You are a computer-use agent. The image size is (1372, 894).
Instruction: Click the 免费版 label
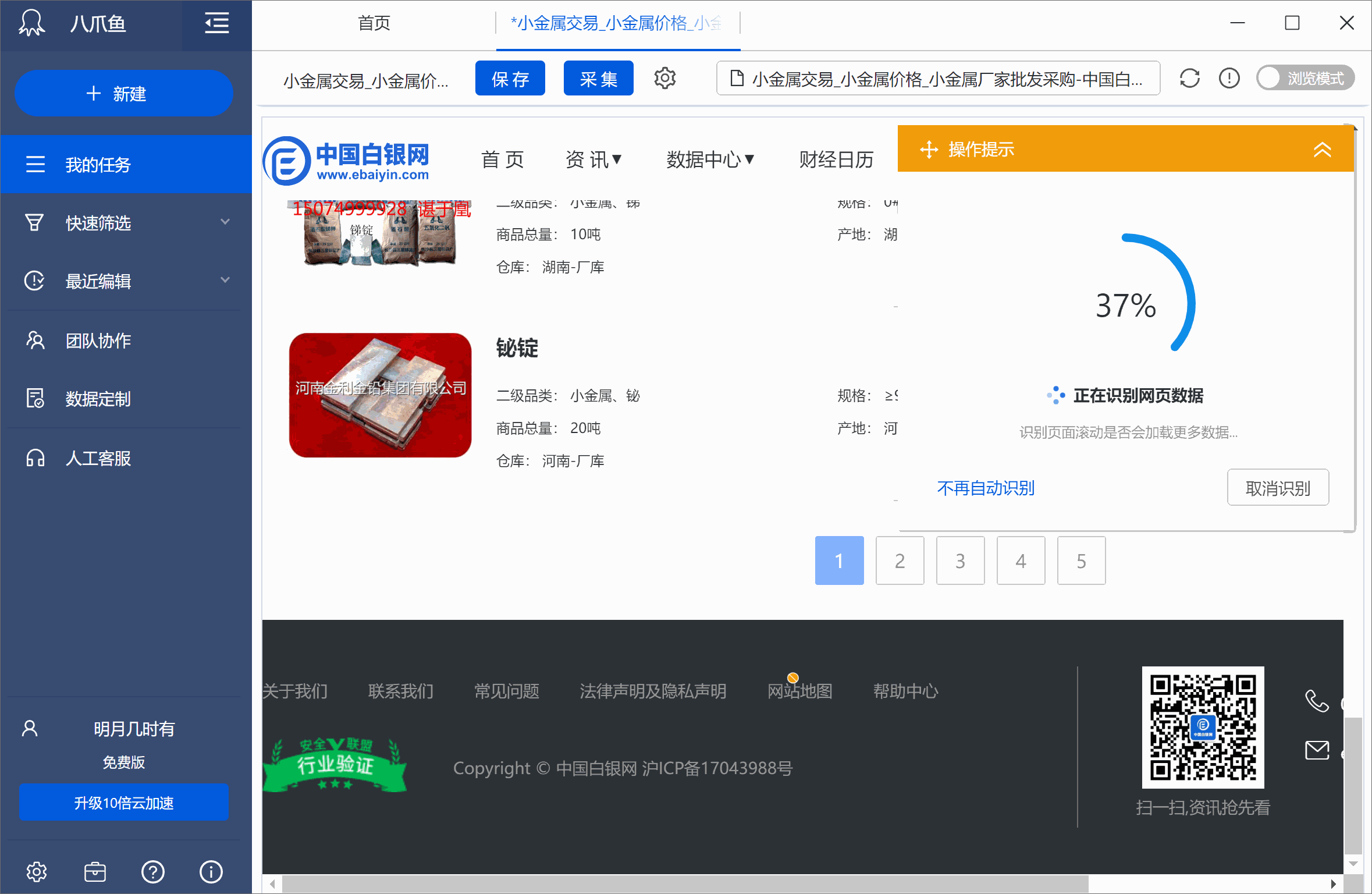point(124,762)
